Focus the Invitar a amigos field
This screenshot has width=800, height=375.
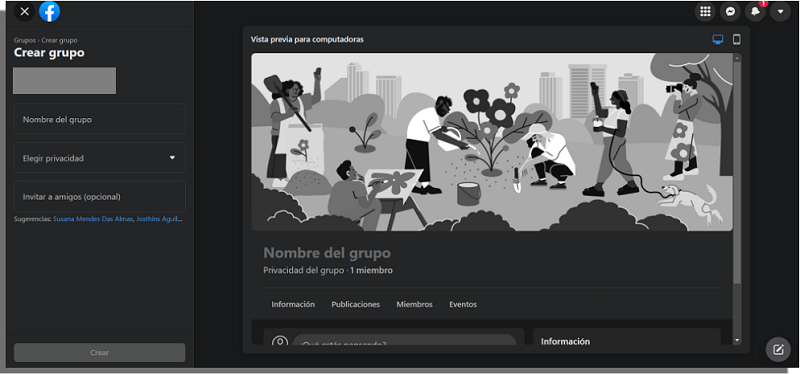point(99,196)
